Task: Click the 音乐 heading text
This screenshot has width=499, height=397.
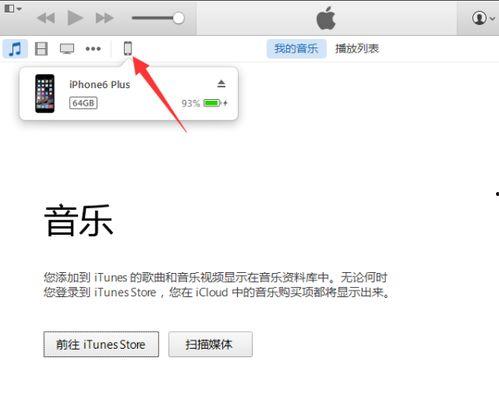Action: [79, 220]
